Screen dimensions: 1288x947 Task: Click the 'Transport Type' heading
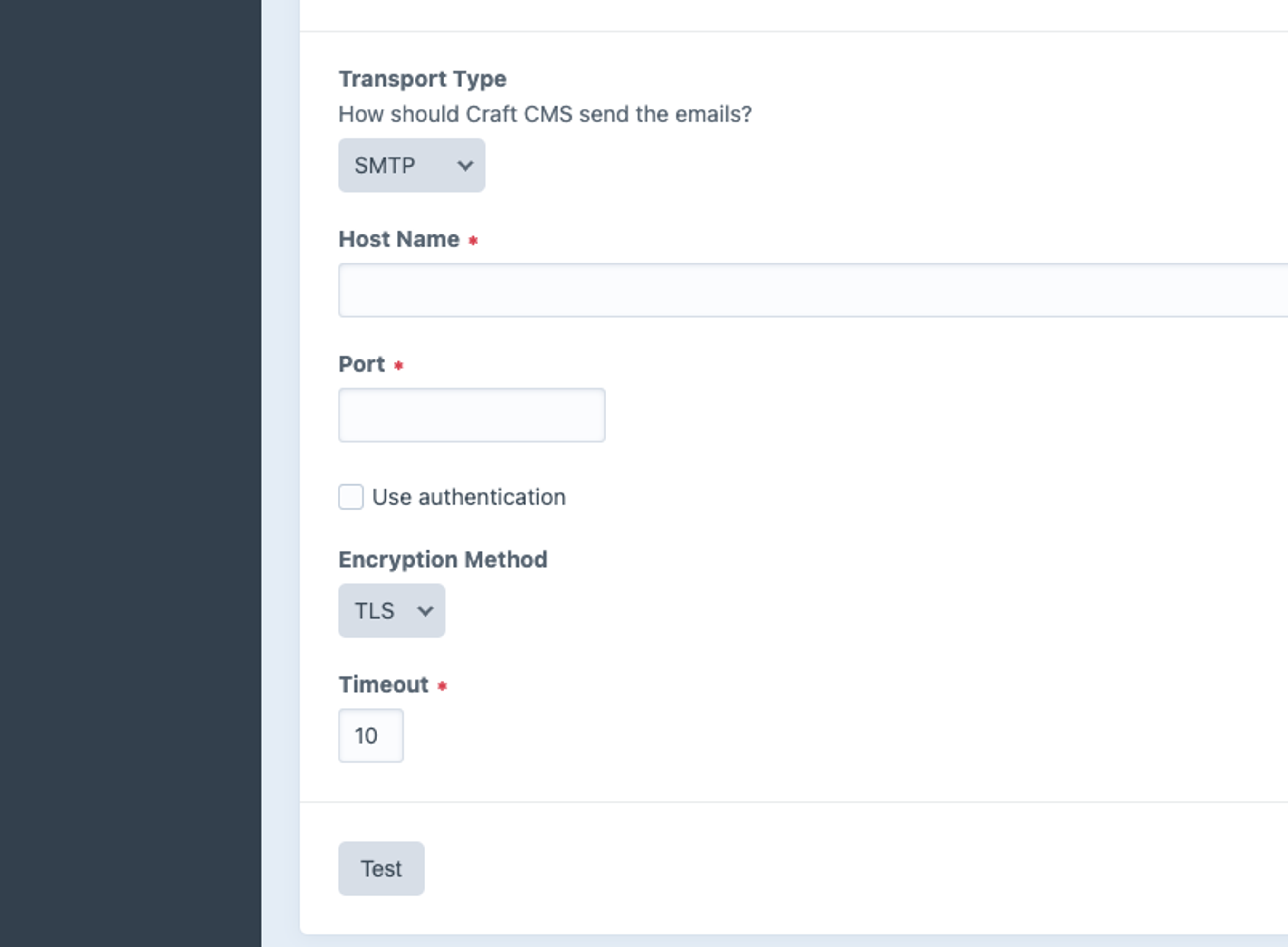point(423,79)
